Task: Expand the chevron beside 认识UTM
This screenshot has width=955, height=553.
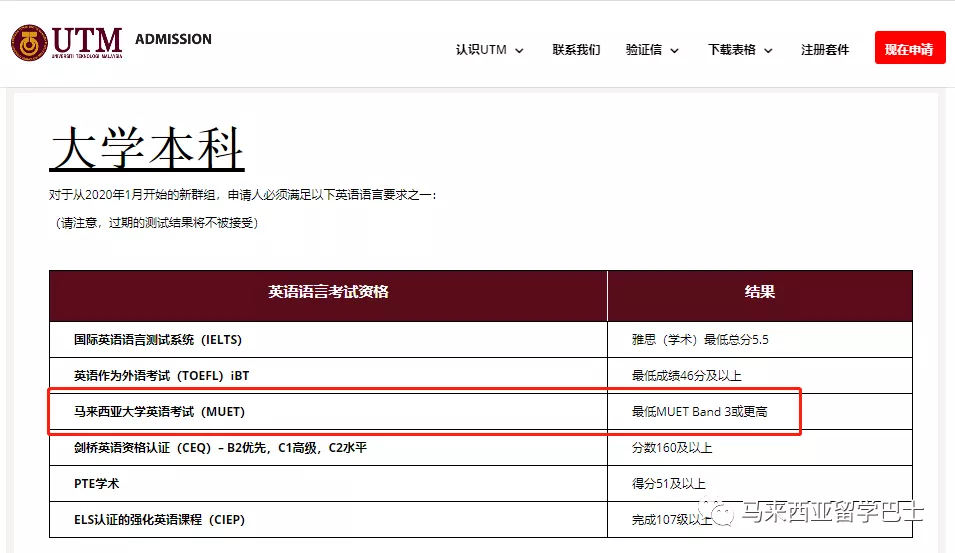Action: [520, 51]
